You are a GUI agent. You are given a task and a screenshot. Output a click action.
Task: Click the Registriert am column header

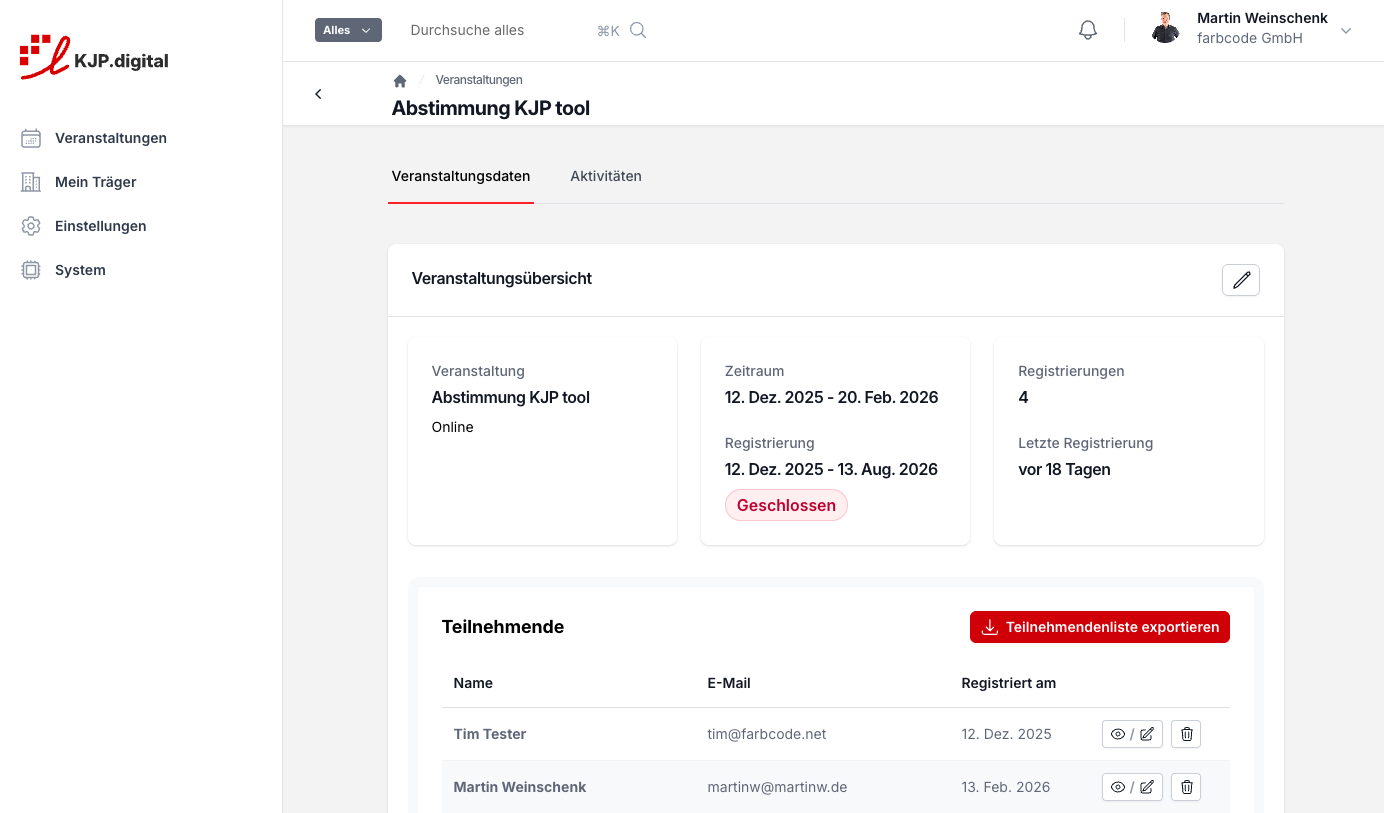1009,683
